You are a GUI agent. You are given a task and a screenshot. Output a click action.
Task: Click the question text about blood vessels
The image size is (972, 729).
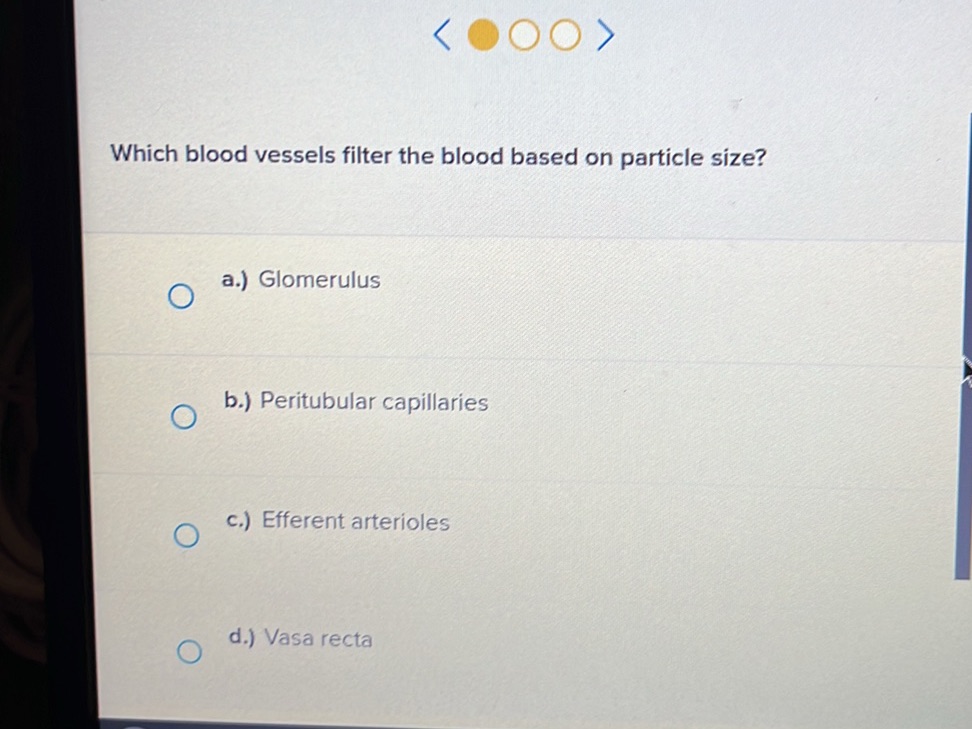438,156
